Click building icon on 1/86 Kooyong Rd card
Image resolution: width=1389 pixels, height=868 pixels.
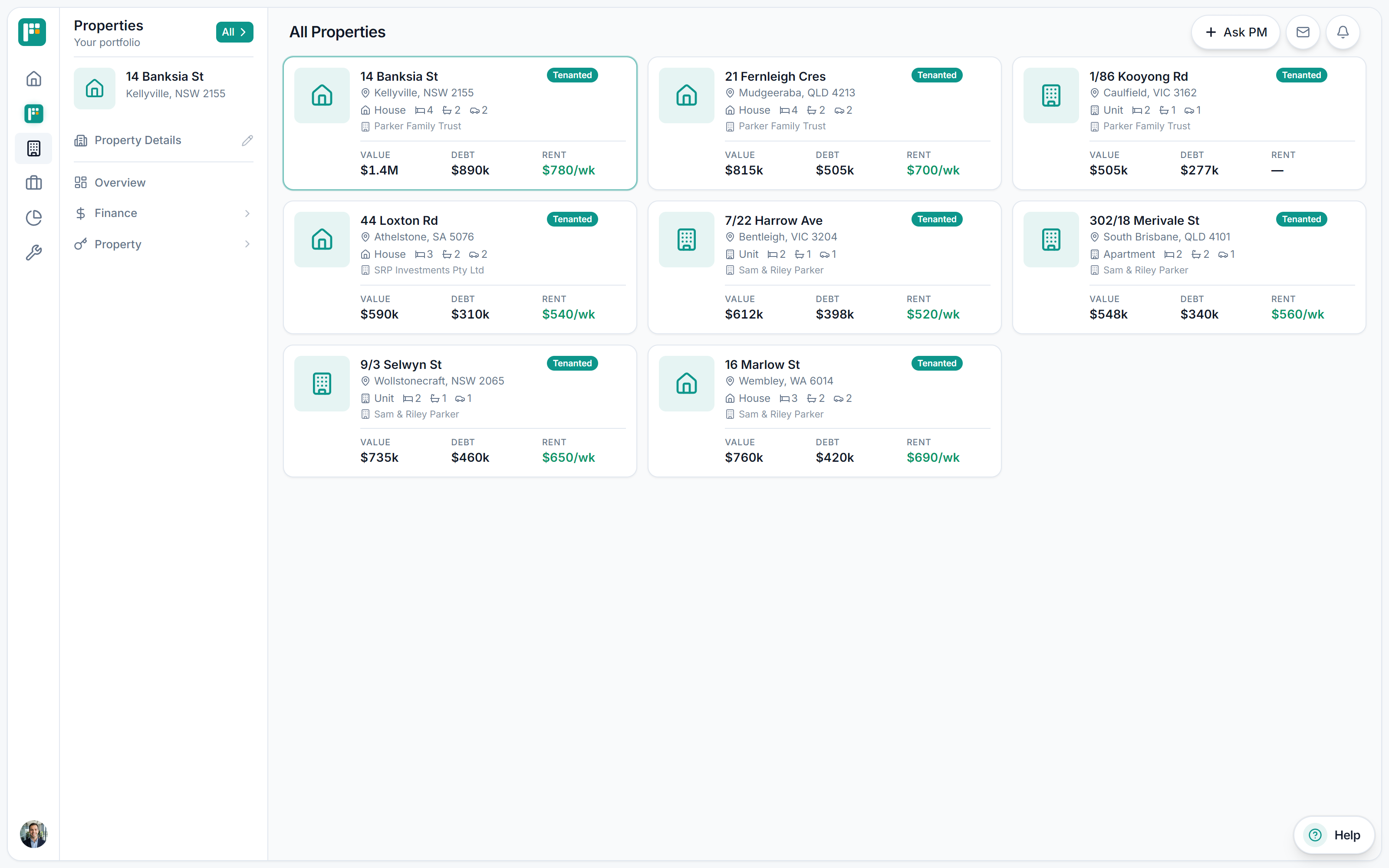pyautogui.click(x=1051, y=95)
